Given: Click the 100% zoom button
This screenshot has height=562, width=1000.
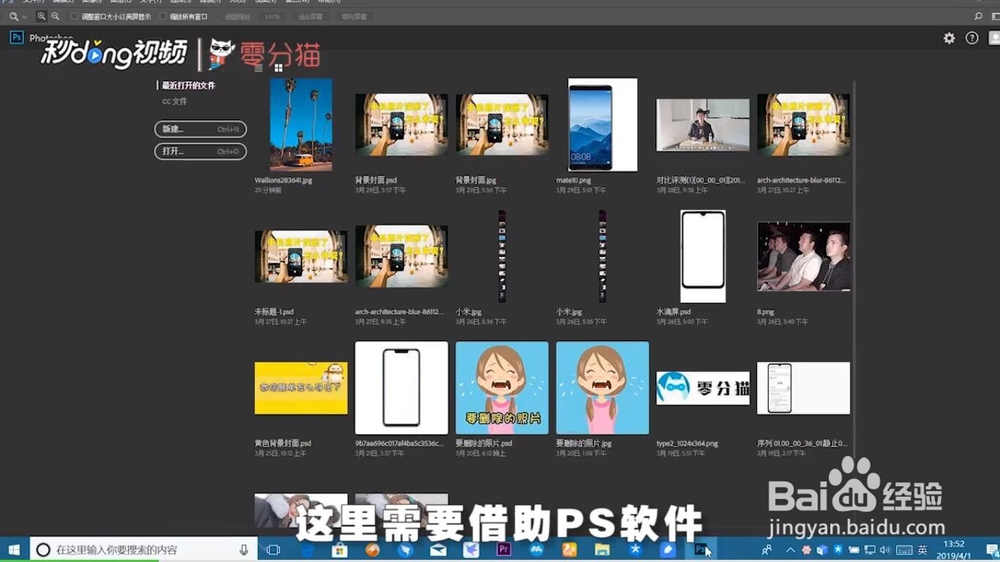Looking at the screenshot, I should tap(272, 17).
